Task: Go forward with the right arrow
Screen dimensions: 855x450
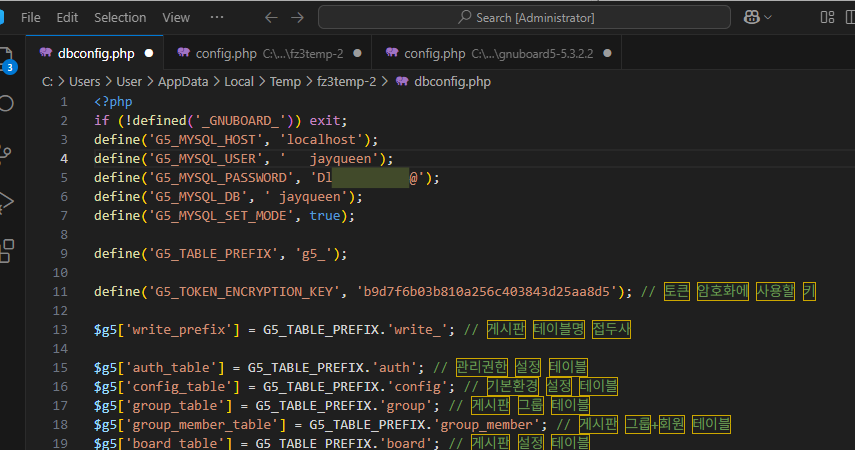Action: [297, 17]
